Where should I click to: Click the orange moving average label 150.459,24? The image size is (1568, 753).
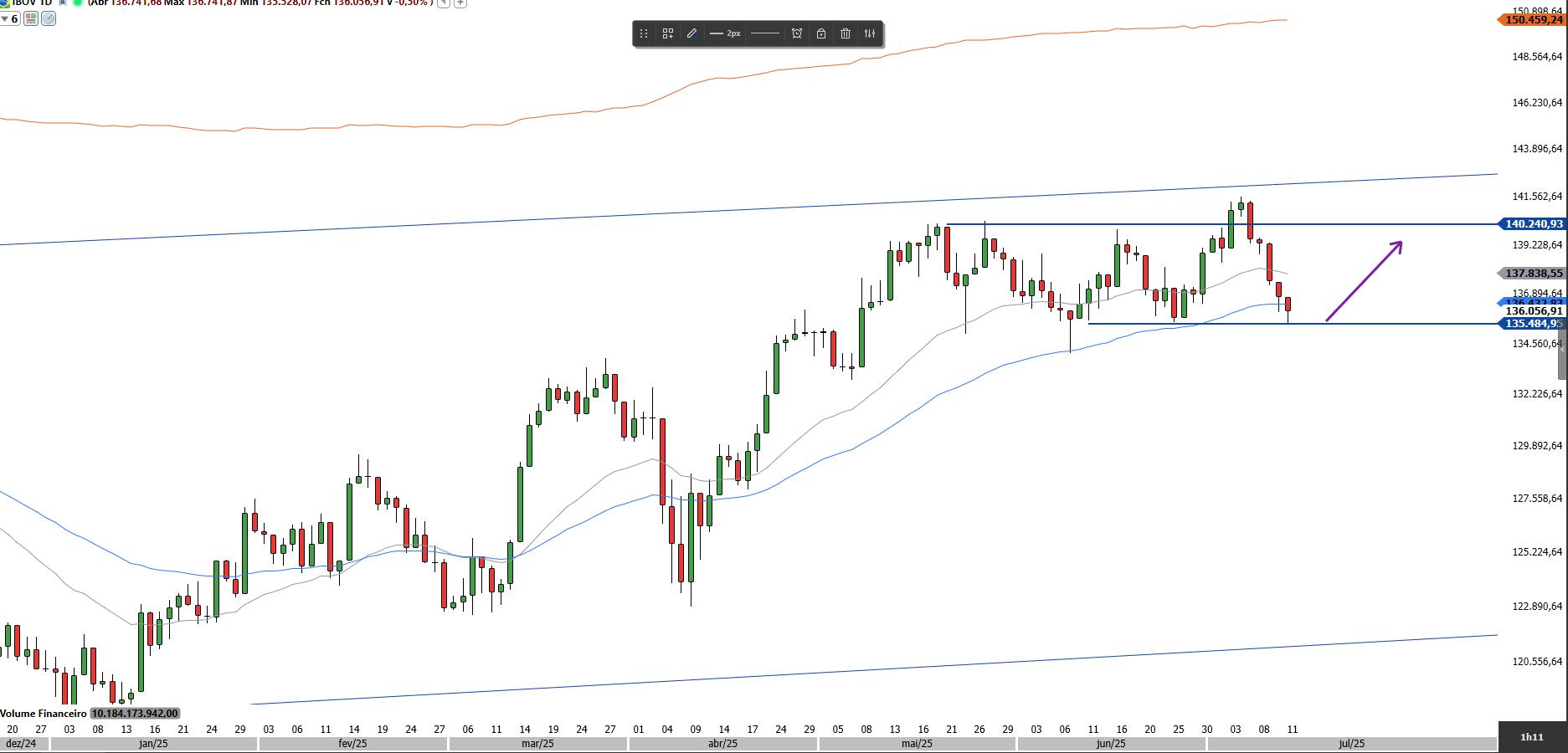tap(1530, 19)
